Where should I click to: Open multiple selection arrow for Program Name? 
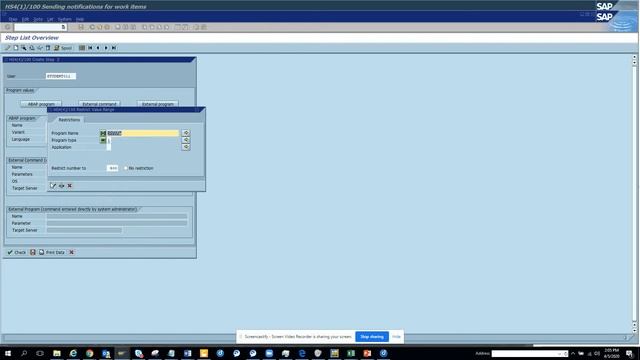tap(186, 133)
